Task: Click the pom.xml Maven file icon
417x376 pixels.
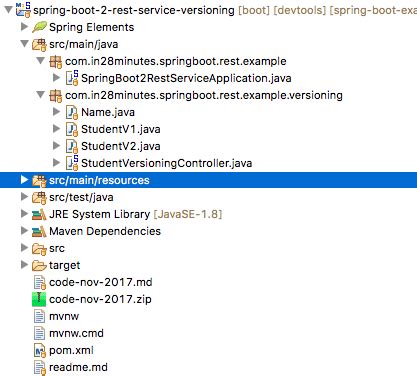Action: 40,350
